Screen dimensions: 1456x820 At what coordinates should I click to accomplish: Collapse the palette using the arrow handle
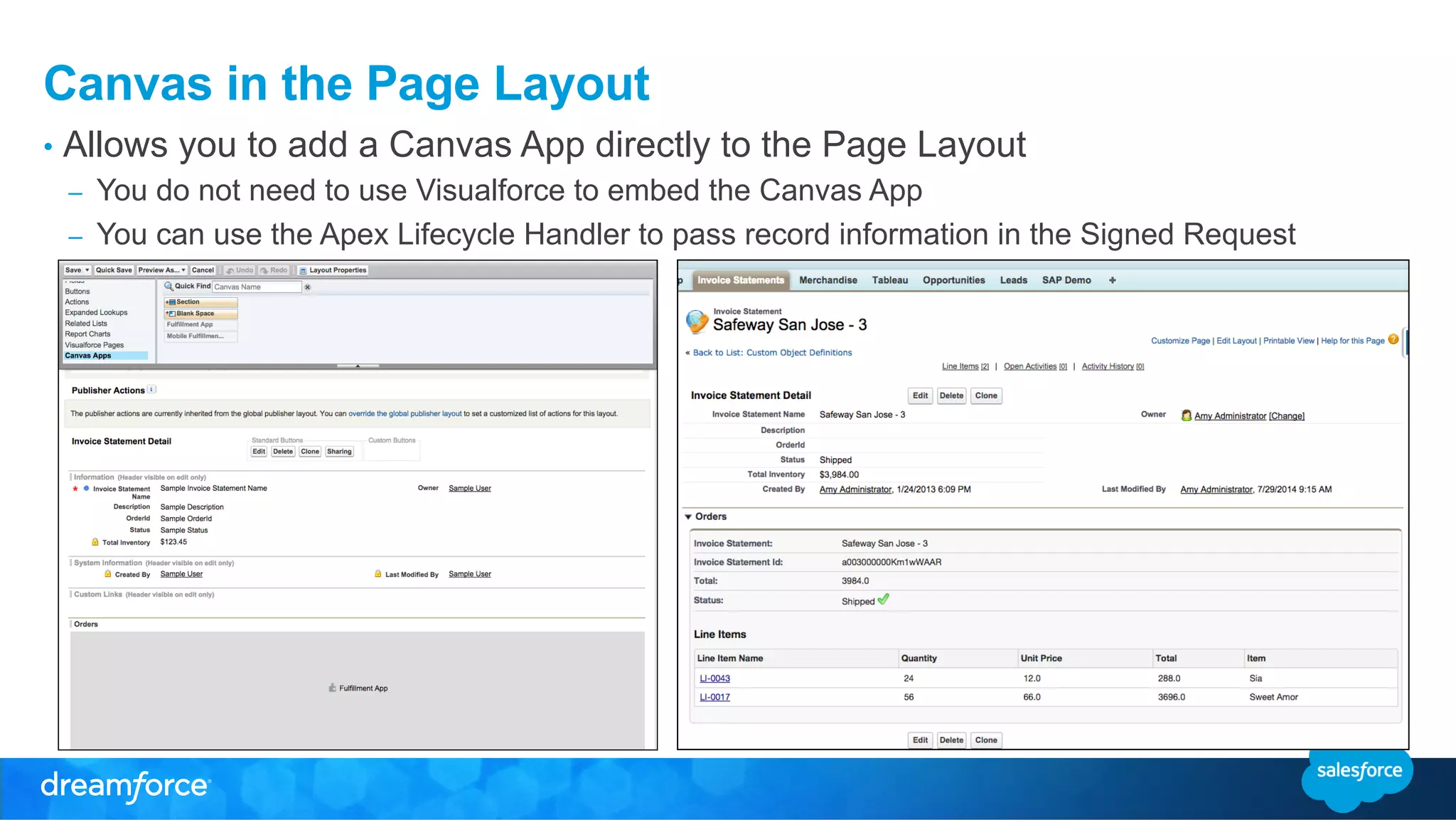coord(358,366)
